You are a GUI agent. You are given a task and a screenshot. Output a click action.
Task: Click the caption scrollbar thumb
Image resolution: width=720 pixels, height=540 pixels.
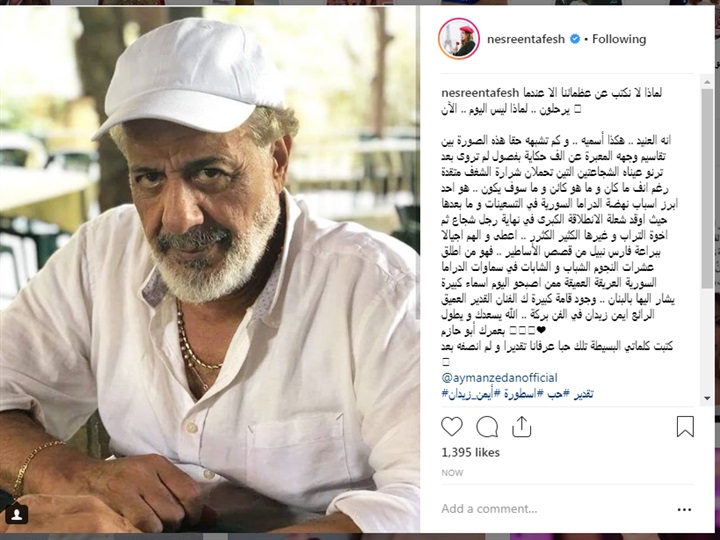coord(707,189)
